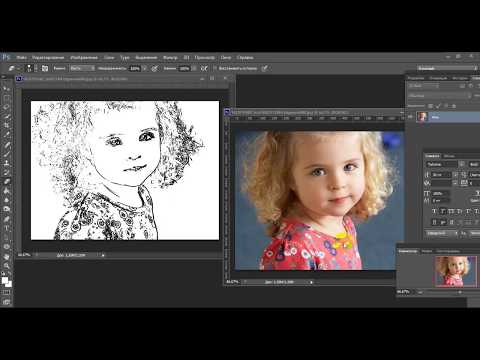
Task: Select the Ellipse shape tool
Action: coord(6,247)
